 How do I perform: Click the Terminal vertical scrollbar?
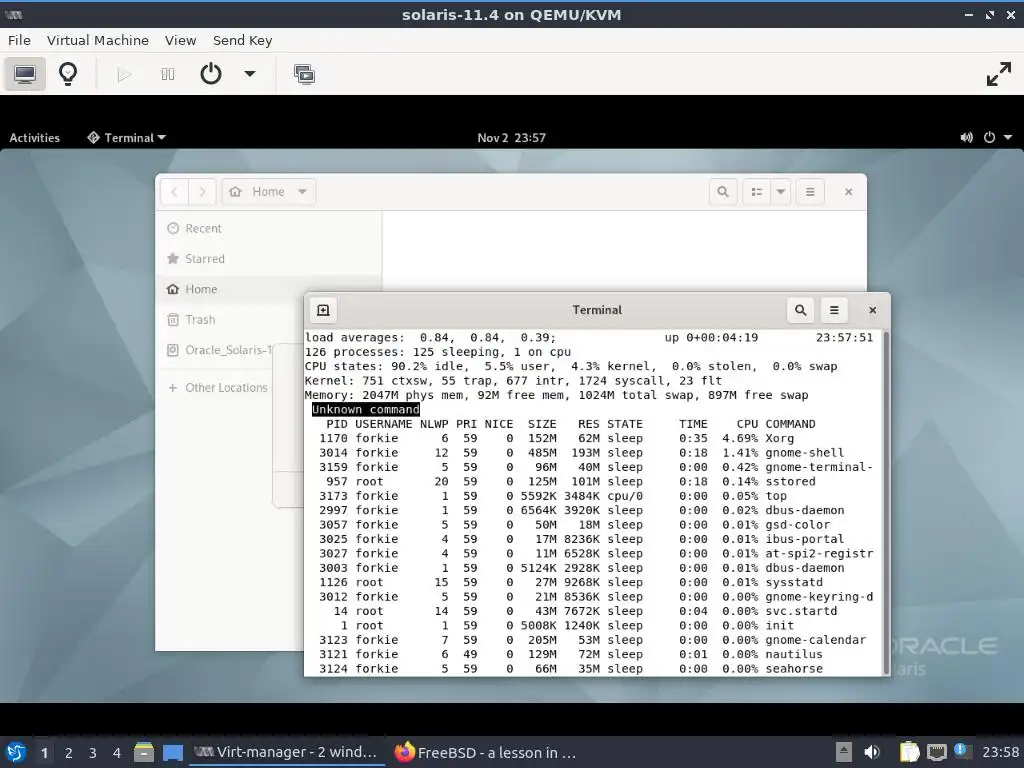[x=886, y=503]
